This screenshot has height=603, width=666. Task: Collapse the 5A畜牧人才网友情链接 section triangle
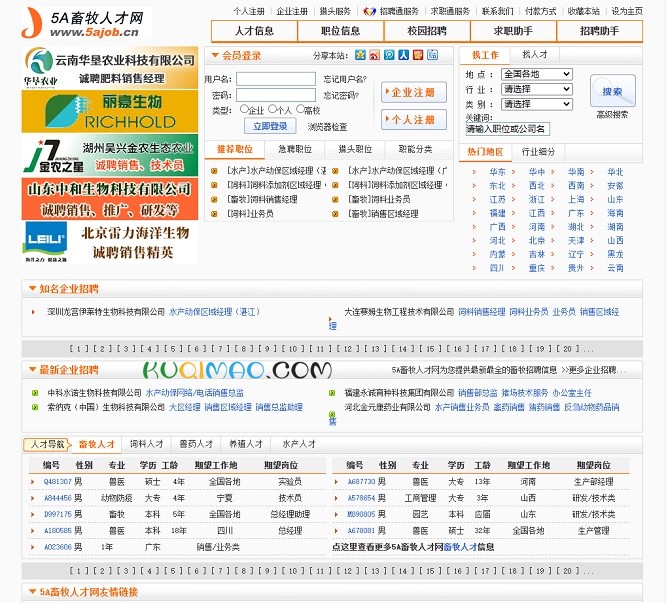coord(32,592)
